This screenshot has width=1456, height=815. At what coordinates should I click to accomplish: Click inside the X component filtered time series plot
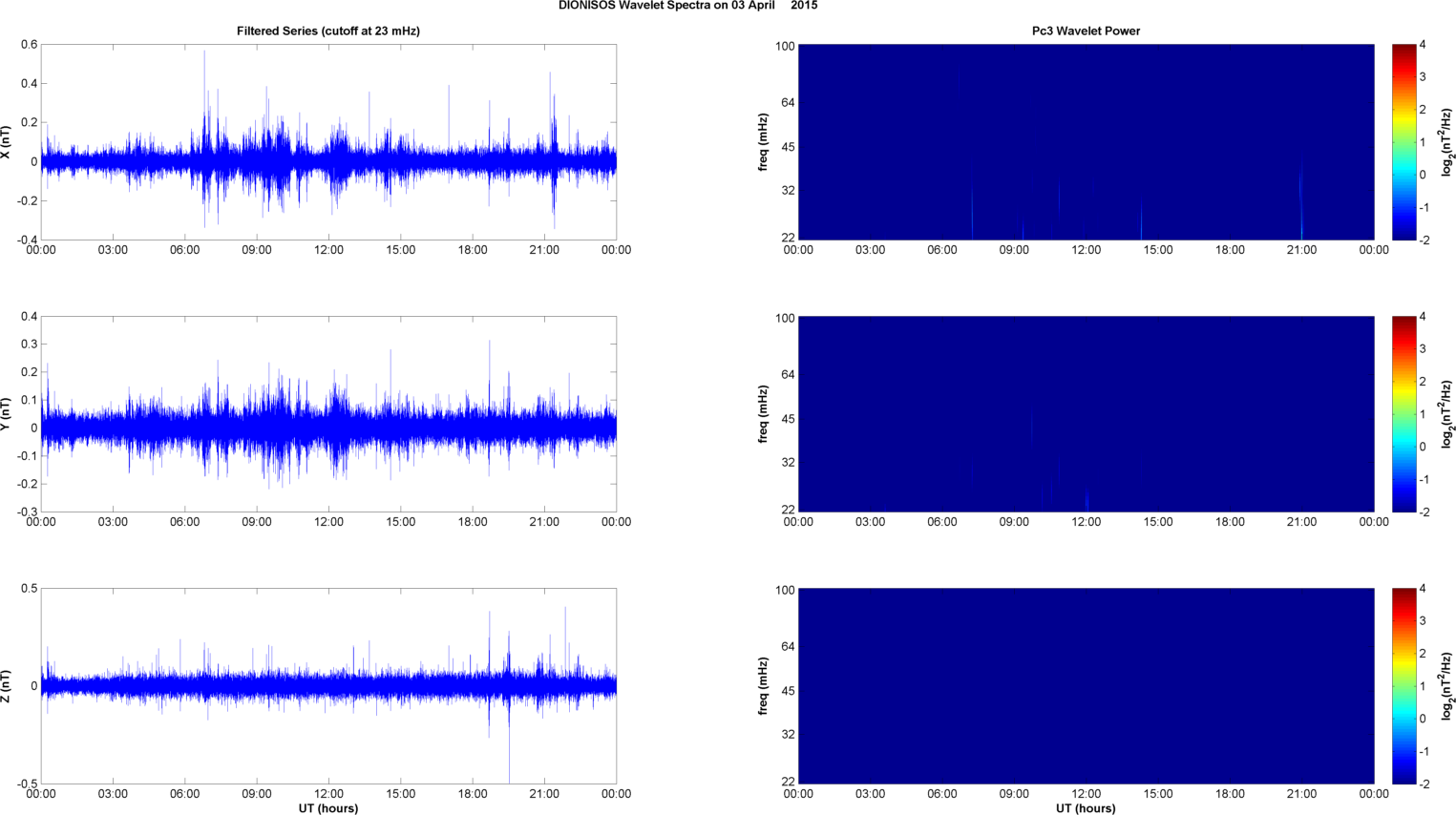328,142
